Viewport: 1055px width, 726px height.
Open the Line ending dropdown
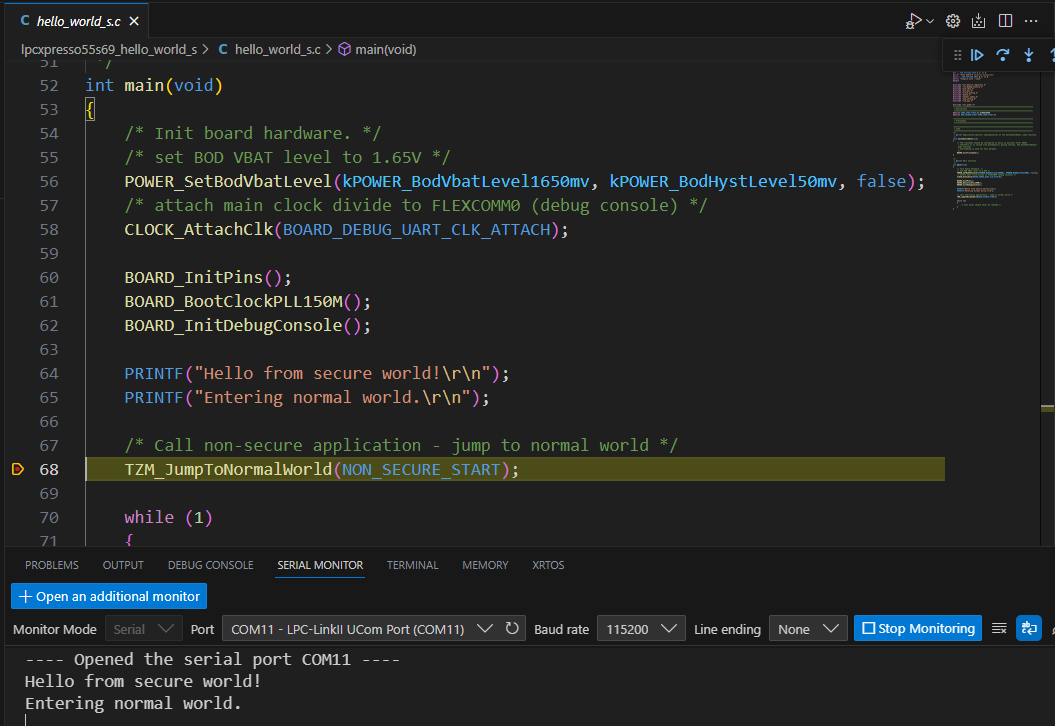pyautogui.click(x=808, y=629)
